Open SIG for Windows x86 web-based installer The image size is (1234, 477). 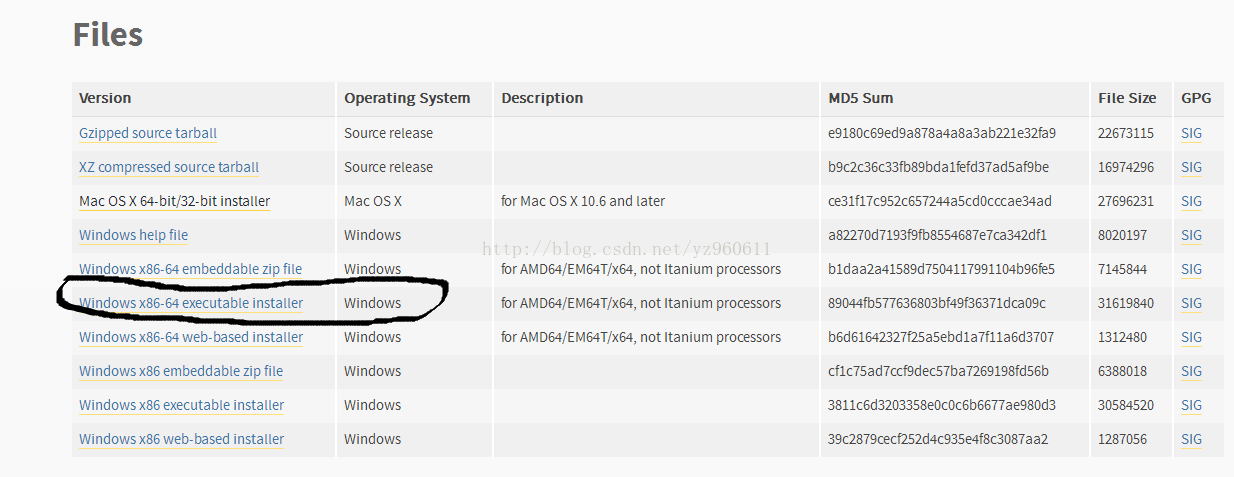point(1191,439)
